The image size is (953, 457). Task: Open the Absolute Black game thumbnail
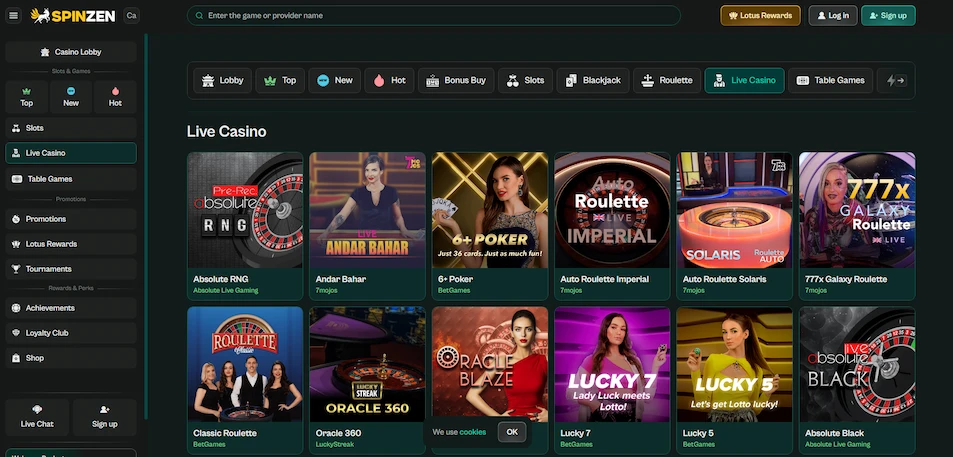[857, 365]
